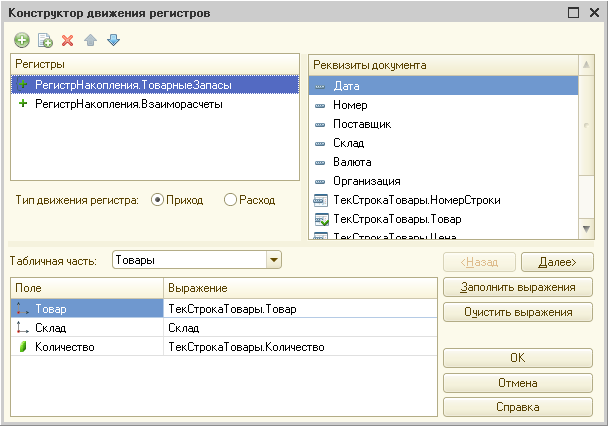Click the red Delete register icon
Screen dimensions: 608x426
(67, 40)
